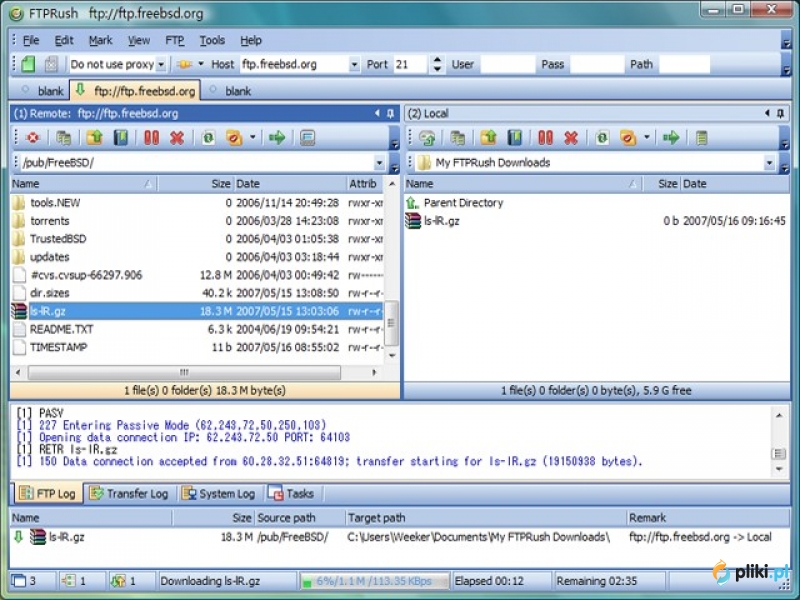Switch to the ftp://ftp.freebsd.org session tab
800x600 pixels.
click(x=136, y=91)
